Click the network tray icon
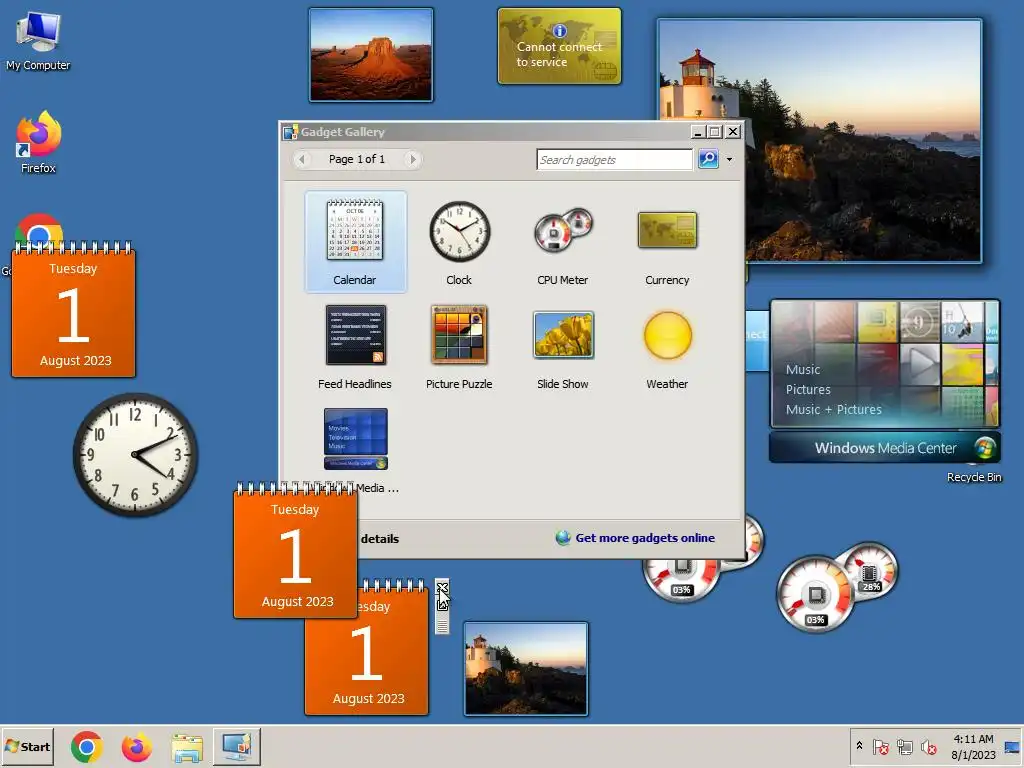Image resolution: width=1024 pixels, height=768 pixels. click(x=904, y=746)
